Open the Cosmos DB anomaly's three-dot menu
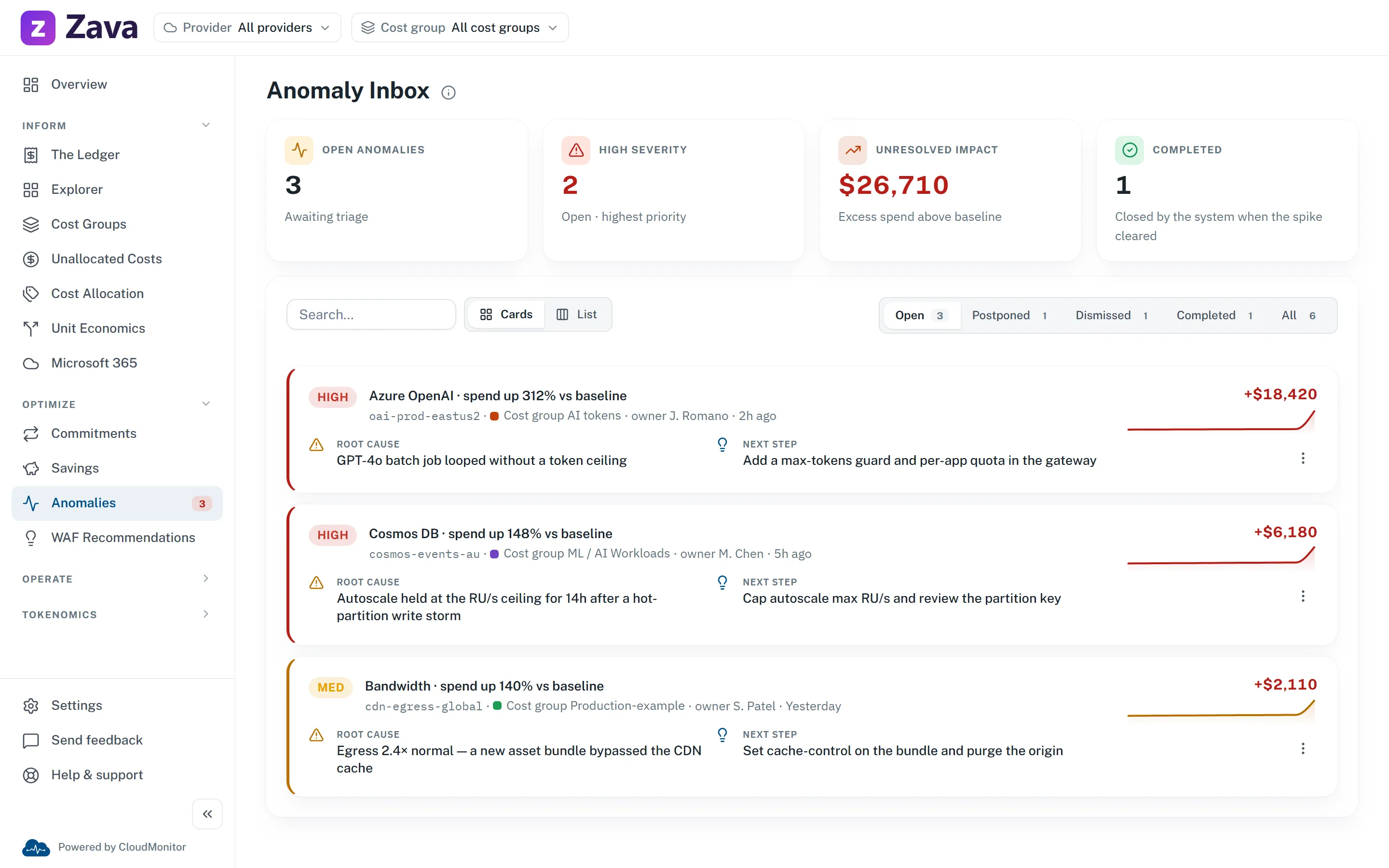1389x868 pixels. (1303, 596)
